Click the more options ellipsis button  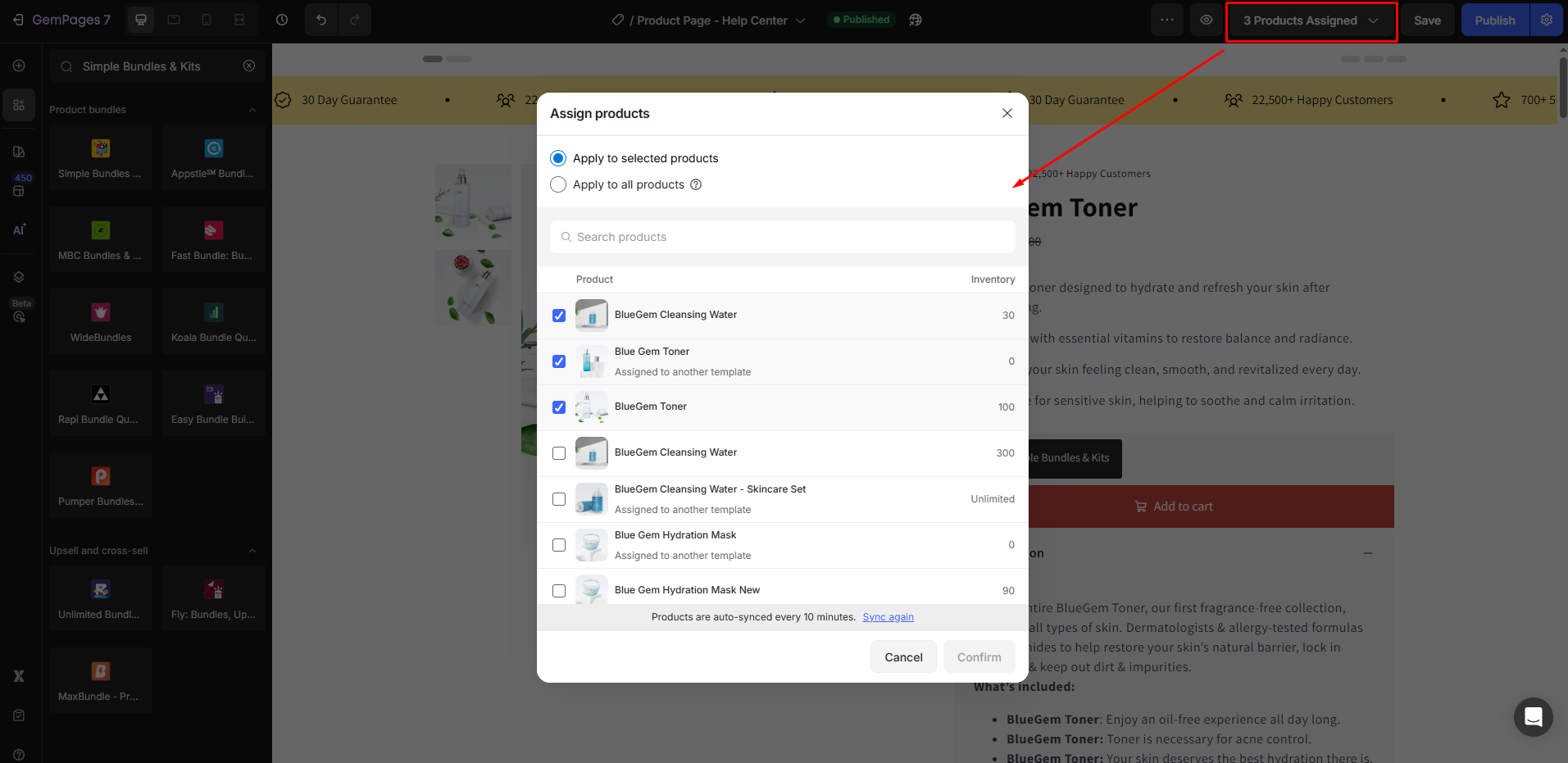click(1167, 20)
